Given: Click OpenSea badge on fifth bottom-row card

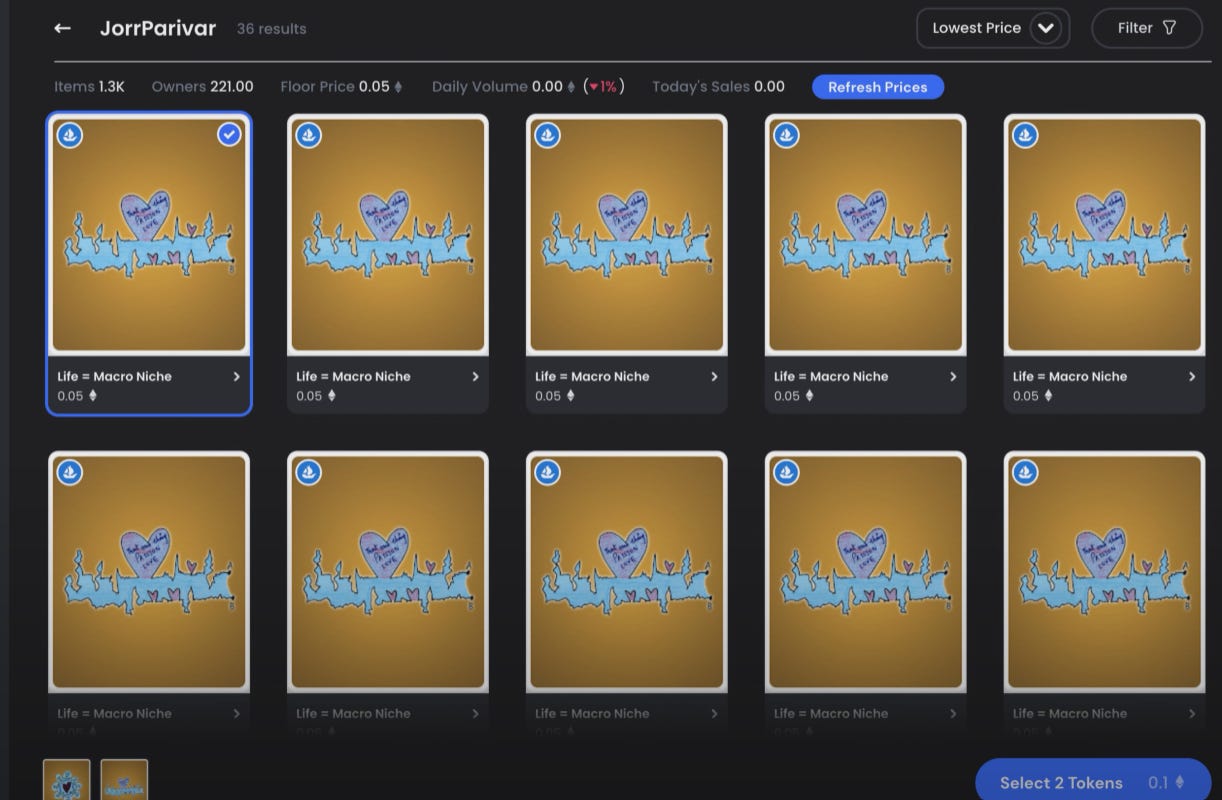Looking at the screenshot, I should tap(1025, 472).
